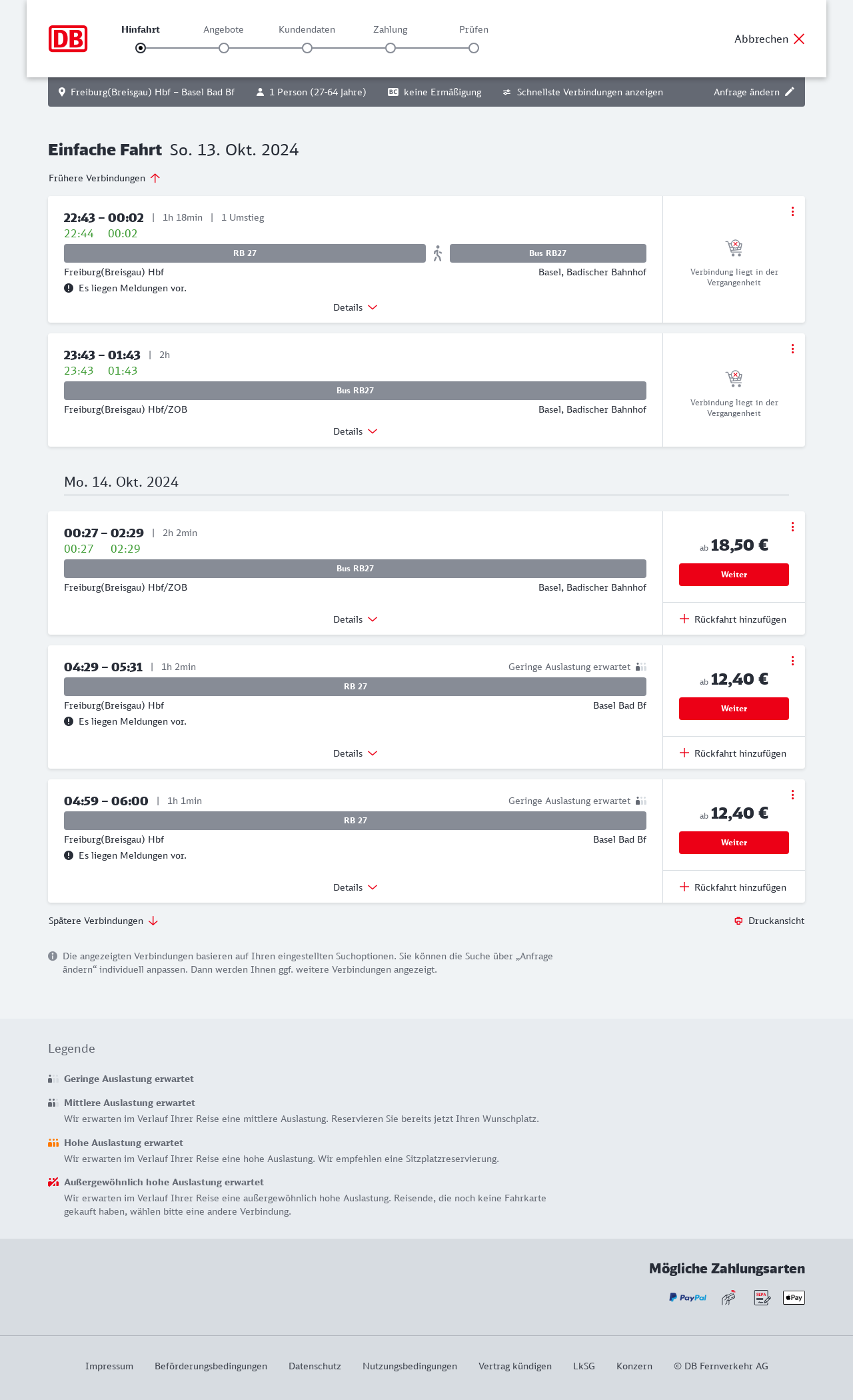Expand Details for the 04:29 connection
This screenshot has height=1400, width=853.
355,753
